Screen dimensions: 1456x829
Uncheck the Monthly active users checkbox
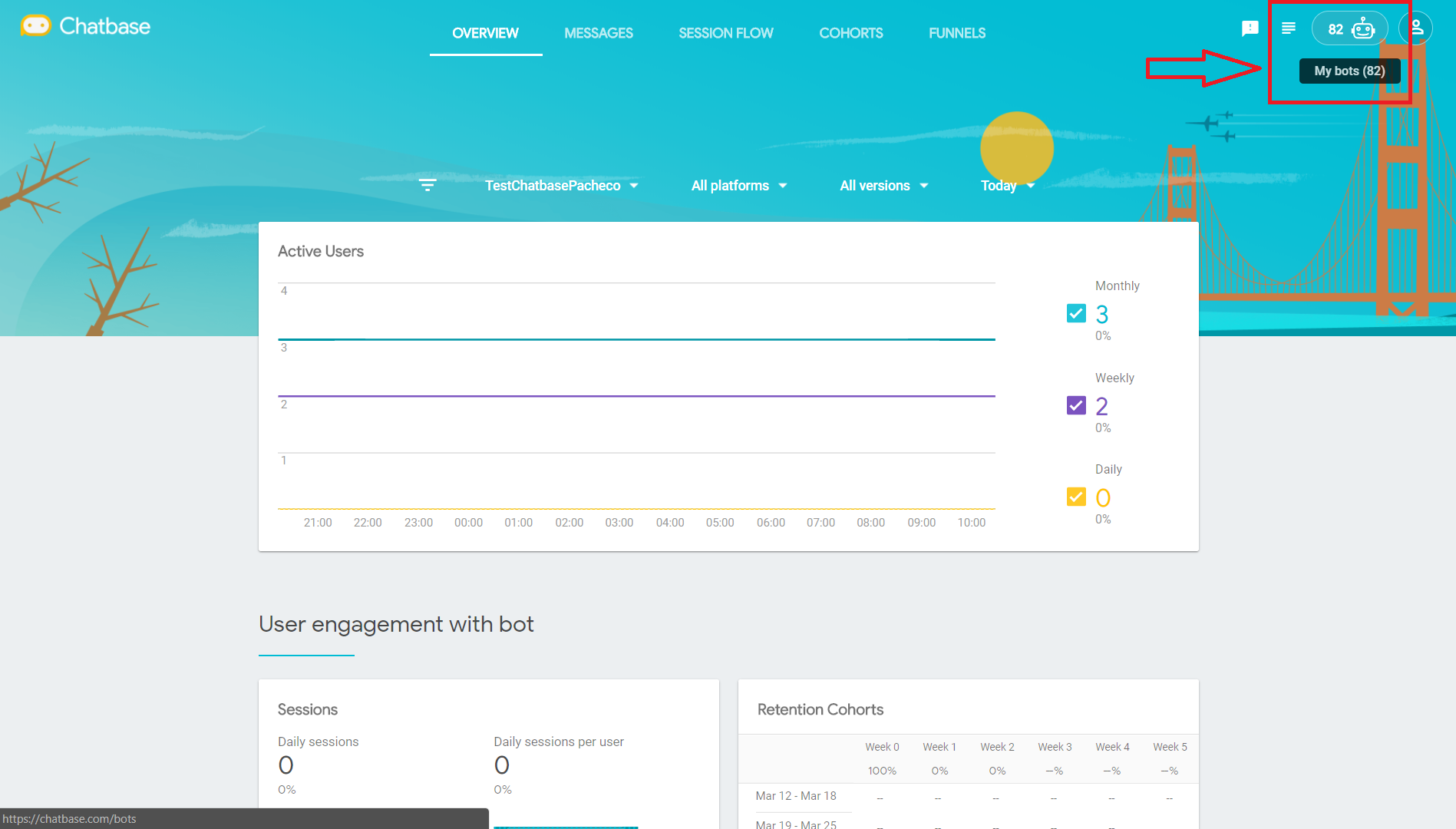click(1076, 313)
